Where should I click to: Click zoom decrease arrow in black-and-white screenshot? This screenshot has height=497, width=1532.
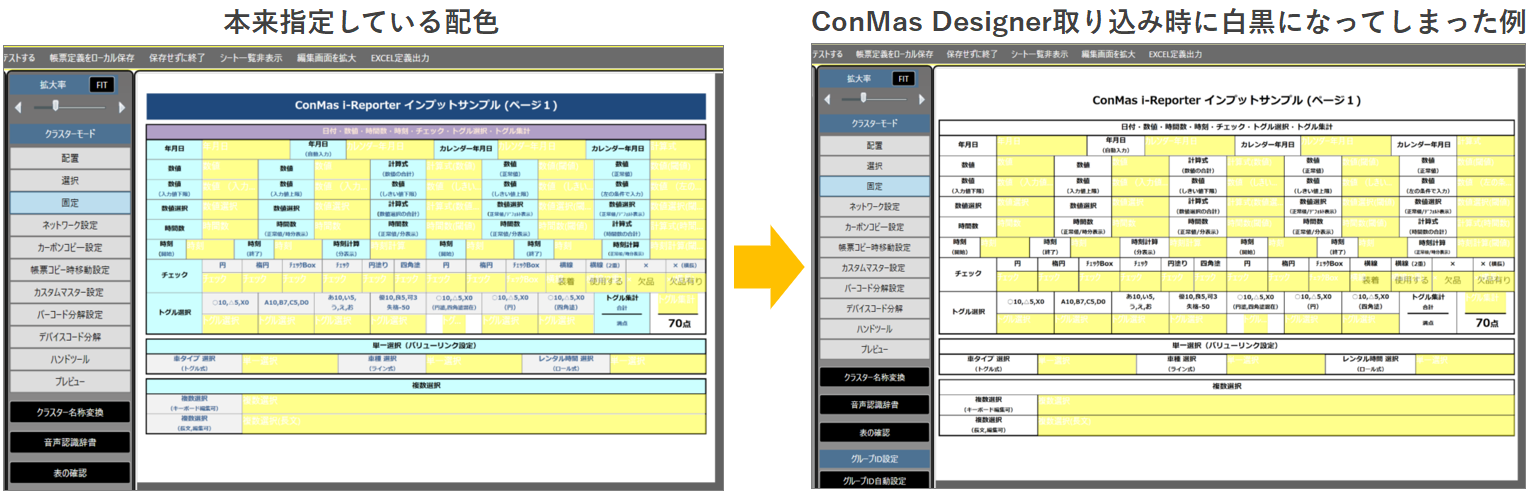tap(827, 100)
